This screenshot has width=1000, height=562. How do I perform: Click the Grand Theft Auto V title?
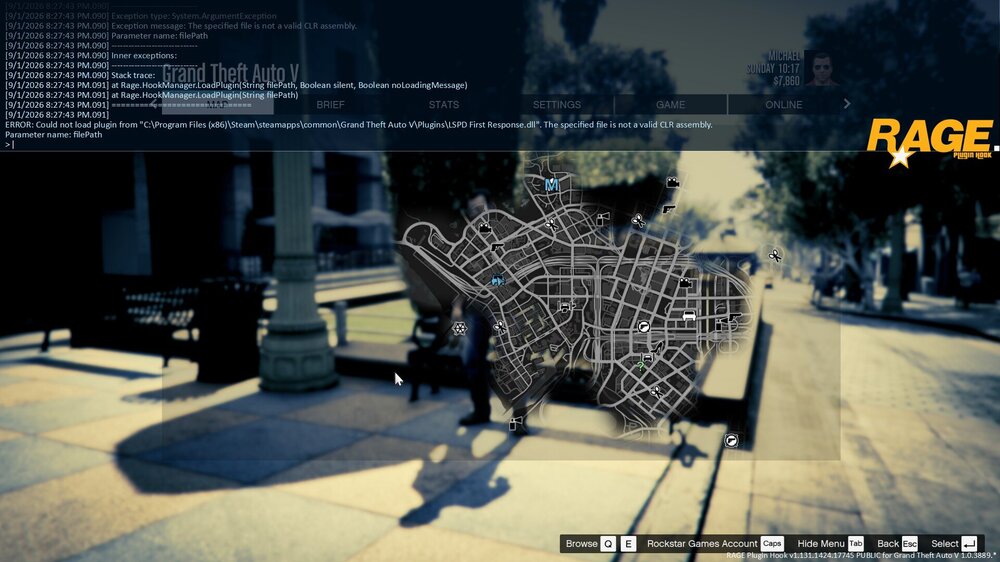click(x=230, y=73)
